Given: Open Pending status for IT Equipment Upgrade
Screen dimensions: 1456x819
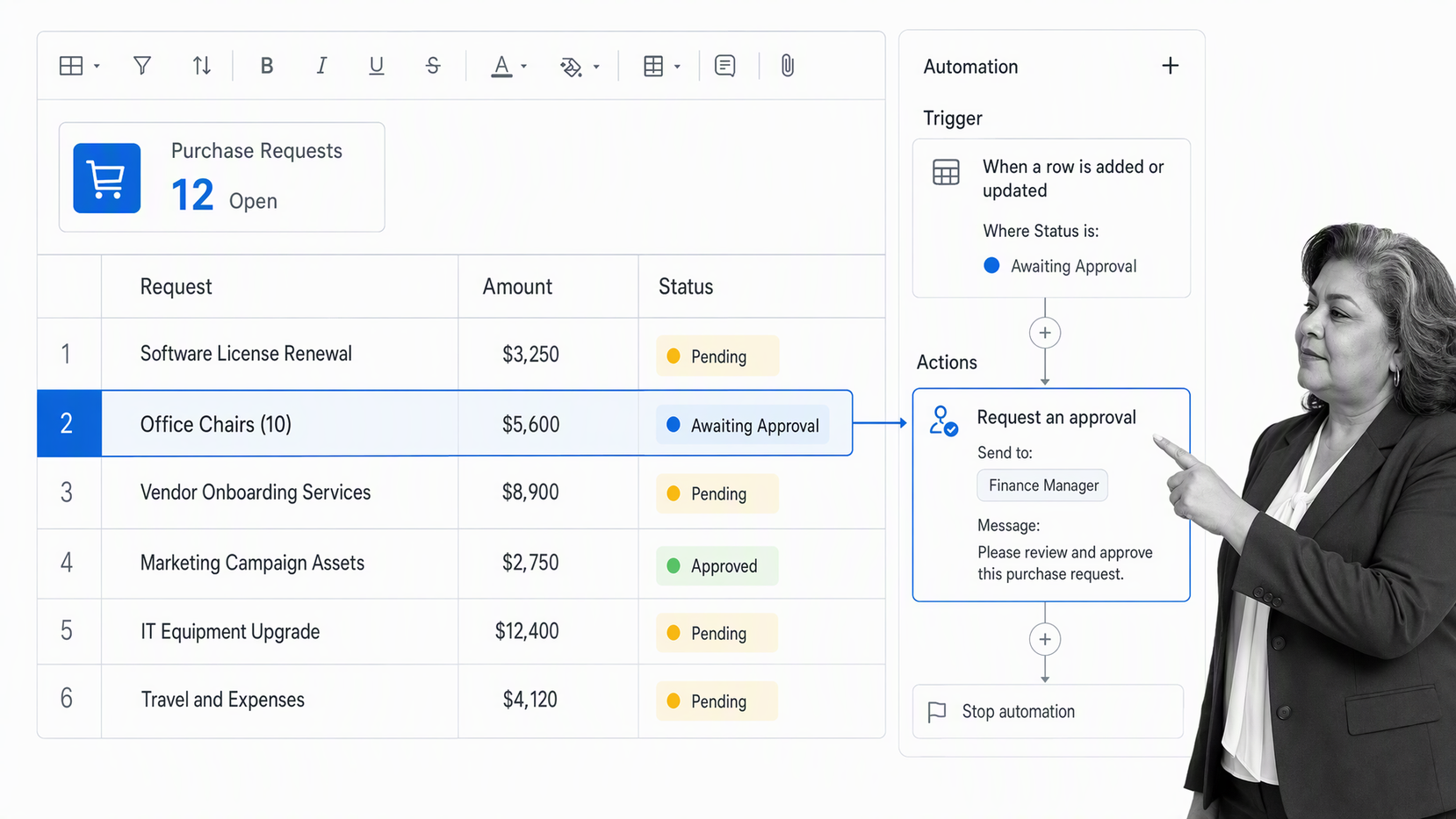Looking at the screenshot, I should [x=717, y=633].
